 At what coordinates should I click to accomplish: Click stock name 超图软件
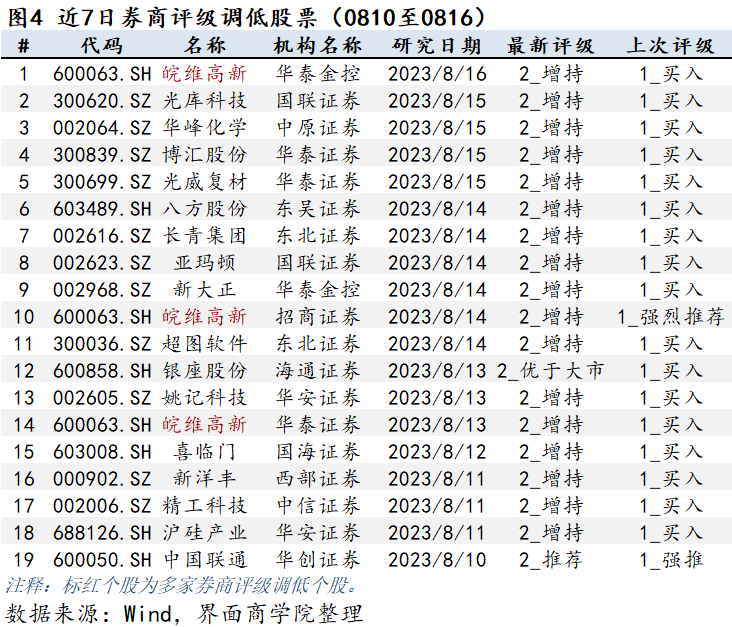pos(204,344)
